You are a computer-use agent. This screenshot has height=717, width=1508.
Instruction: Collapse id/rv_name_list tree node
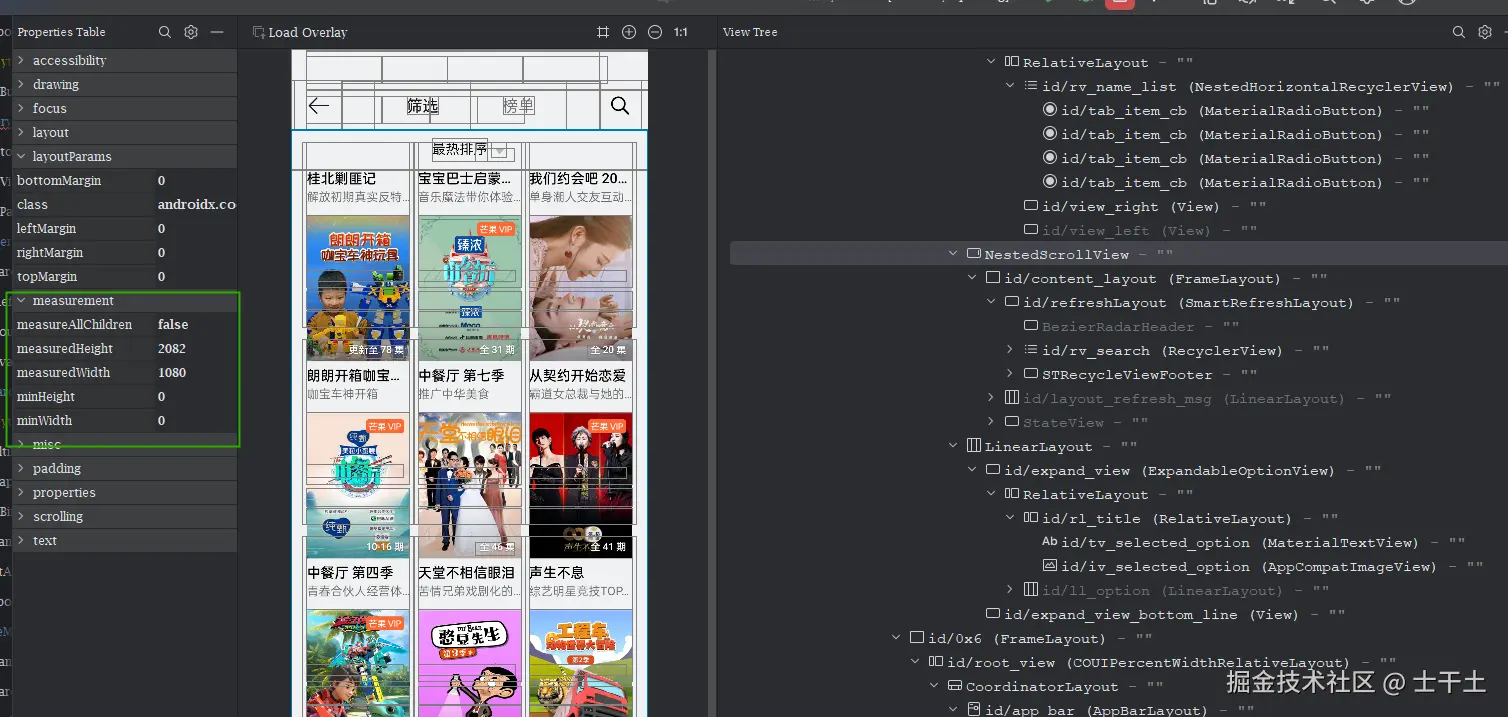(x=1010, y=87)
